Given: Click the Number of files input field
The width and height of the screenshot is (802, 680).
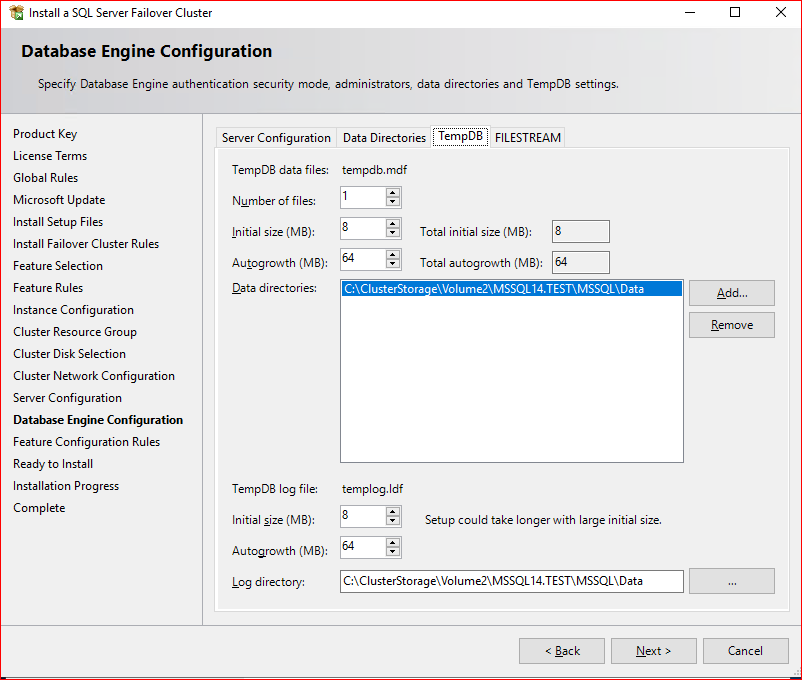Looking at the screenshot, I should [364, 197].
